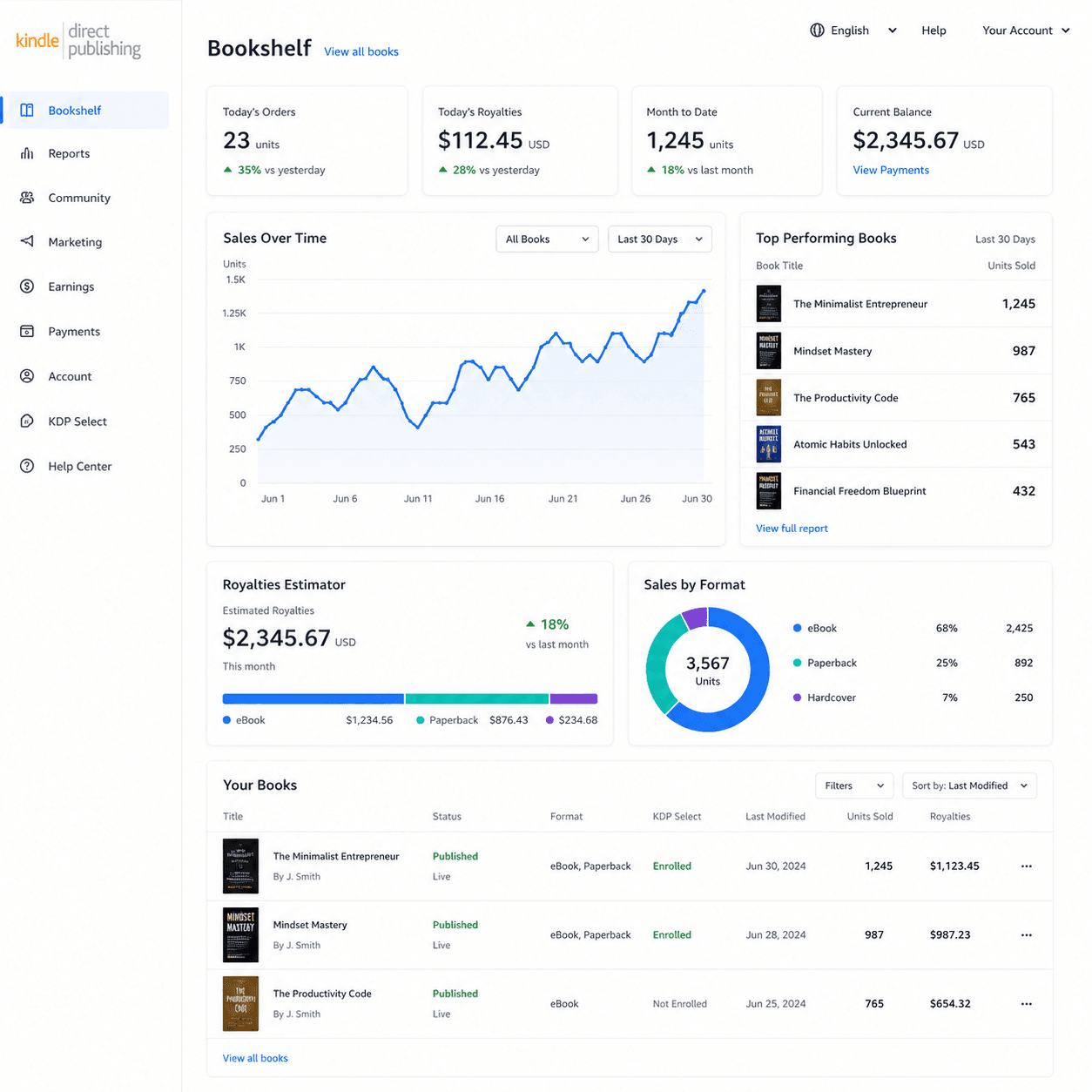Click the KDP Select badge icon

27,421
